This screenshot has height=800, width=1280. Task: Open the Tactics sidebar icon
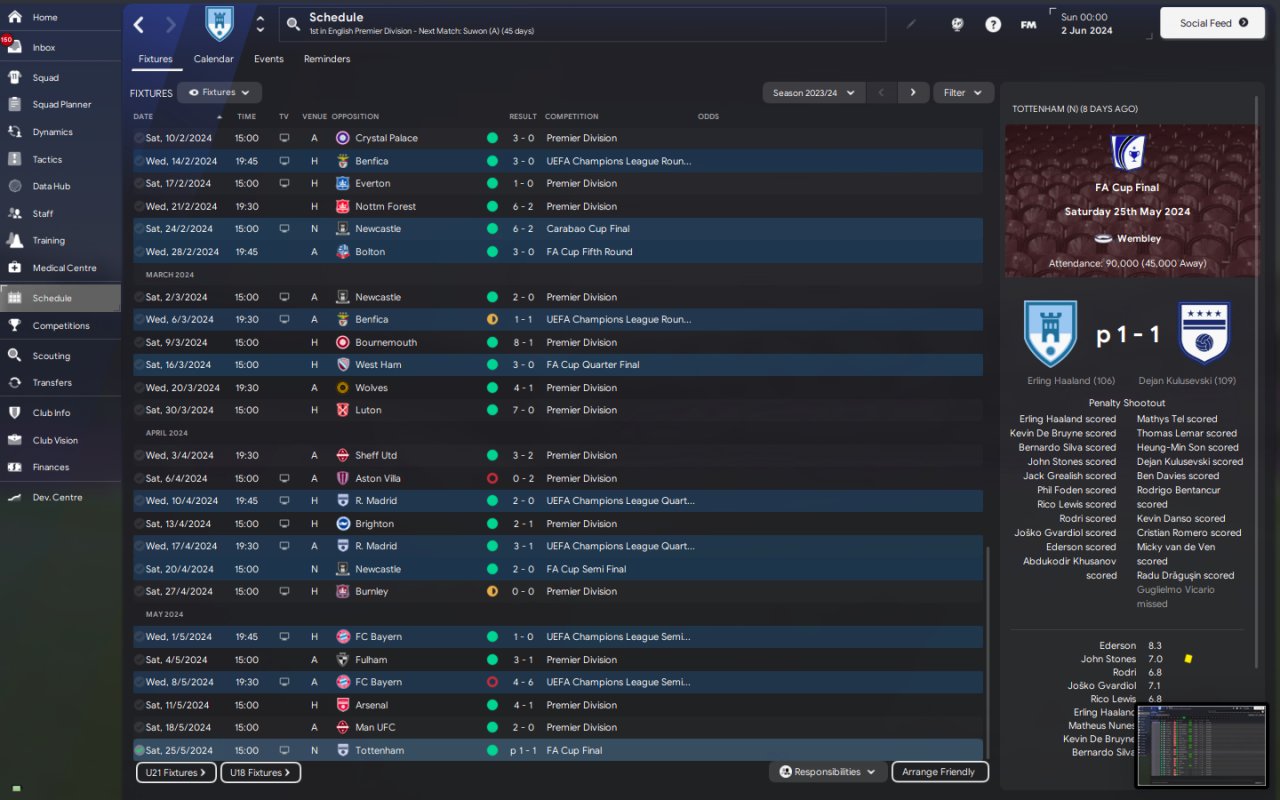click(x=15, y=159)
